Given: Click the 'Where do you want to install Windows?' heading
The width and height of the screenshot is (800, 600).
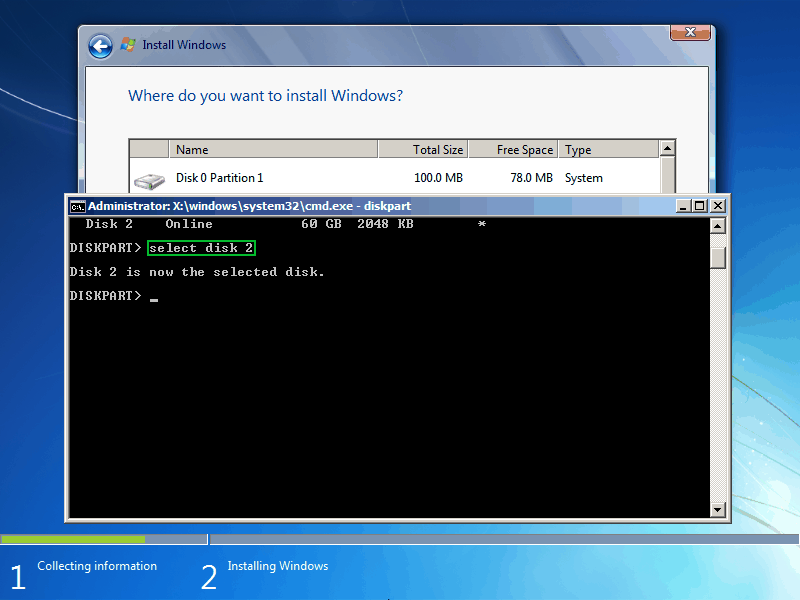Looking at the screenshot, I should tap(265, 95).
